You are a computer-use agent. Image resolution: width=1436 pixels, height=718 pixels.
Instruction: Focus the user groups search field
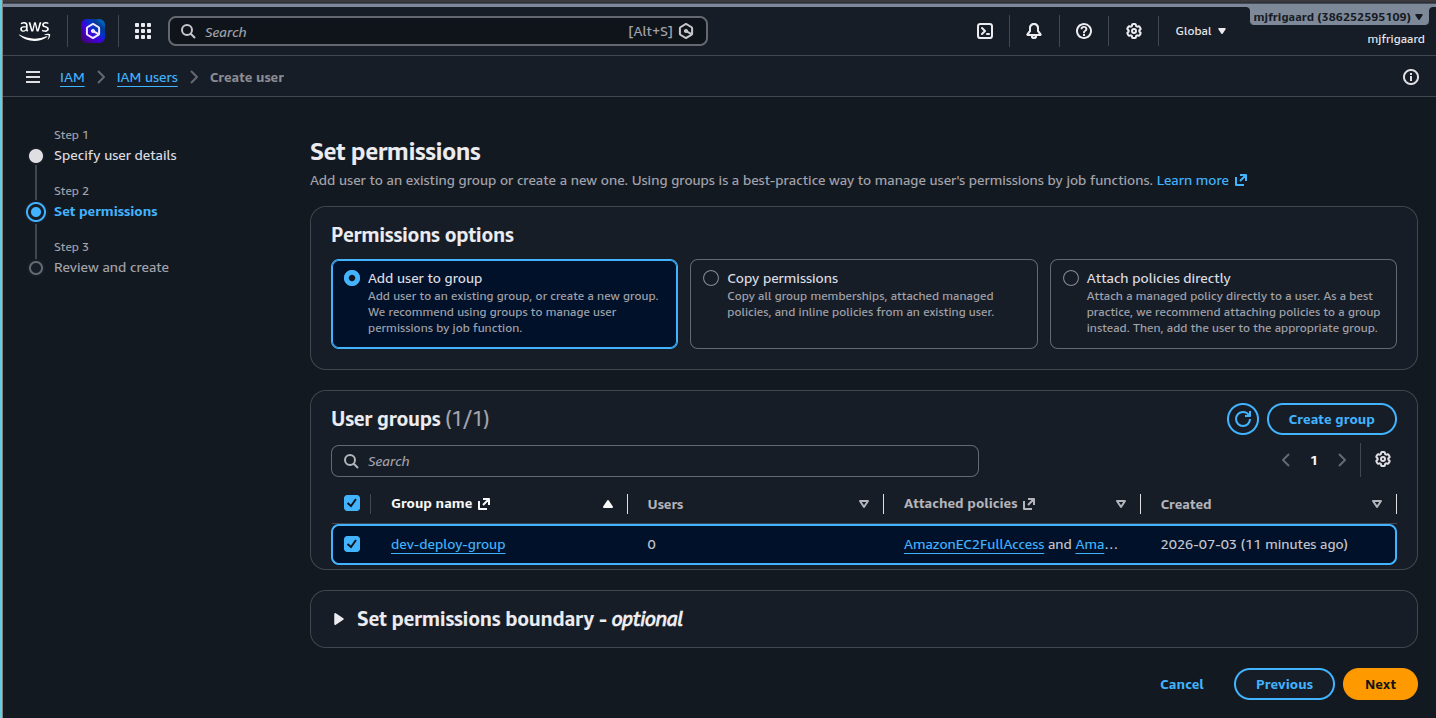(655, 461)
